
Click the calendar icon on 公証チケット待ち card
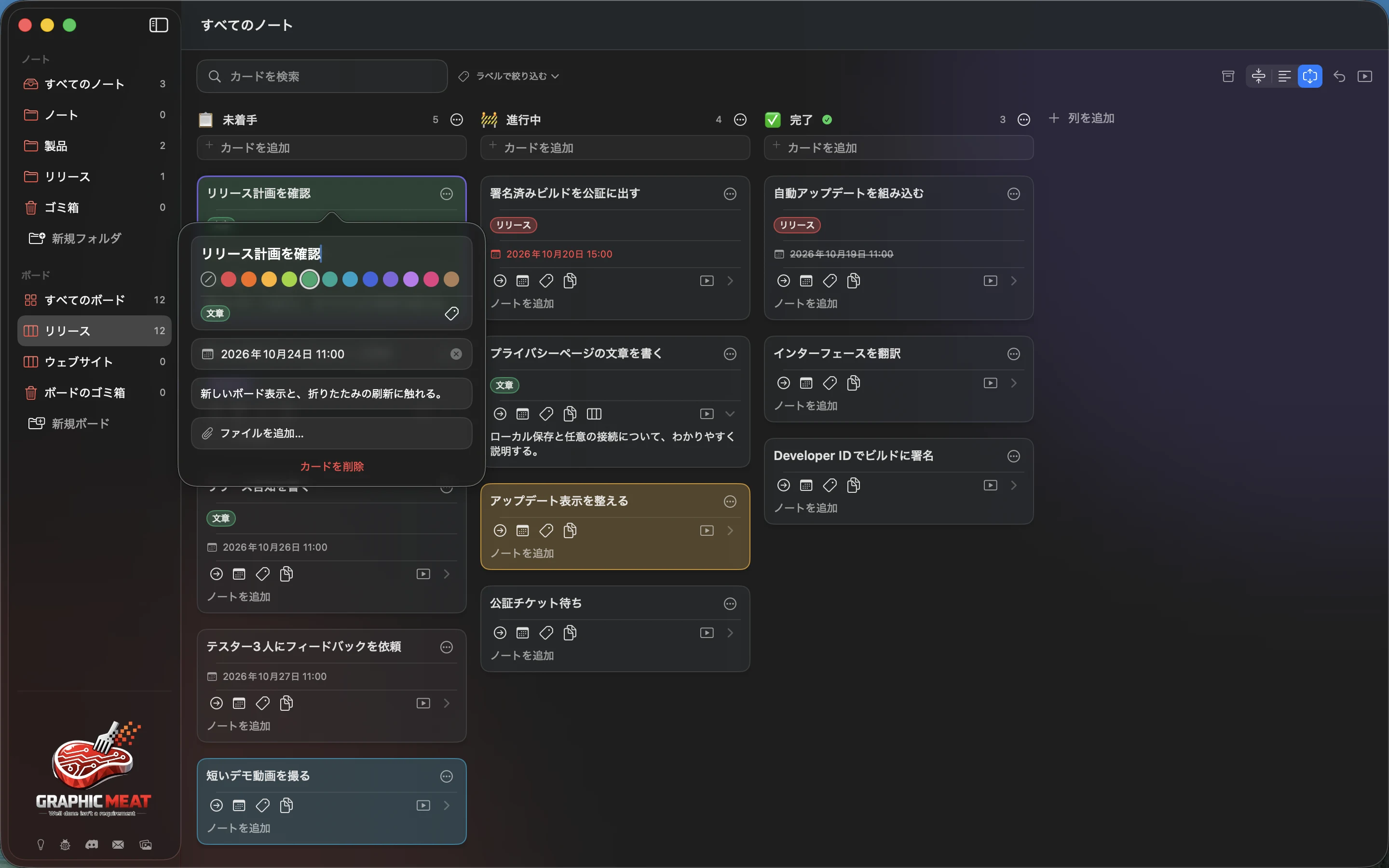coord(522,633)
